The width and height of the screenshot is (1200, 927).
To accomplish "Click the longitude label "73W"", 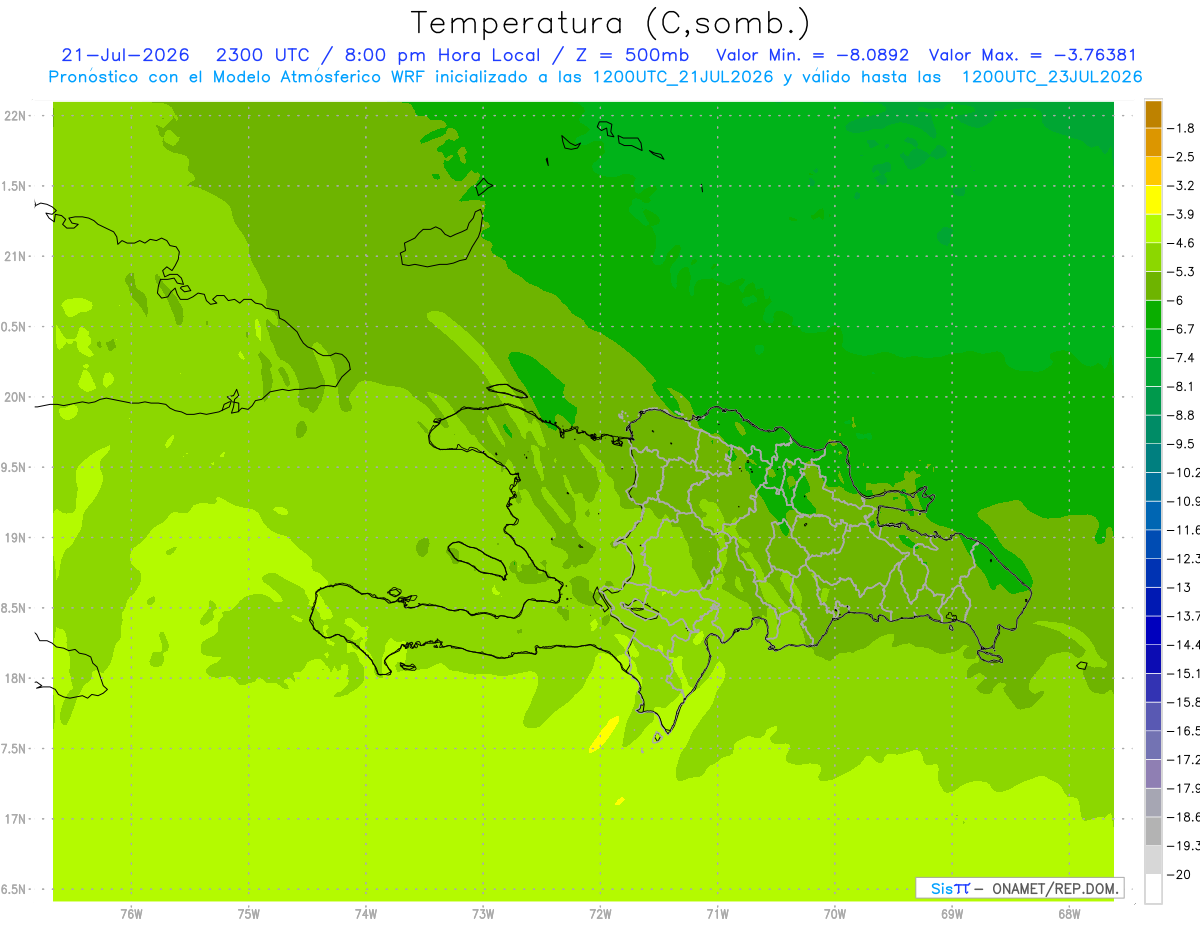I will click(x=483, y=913).
